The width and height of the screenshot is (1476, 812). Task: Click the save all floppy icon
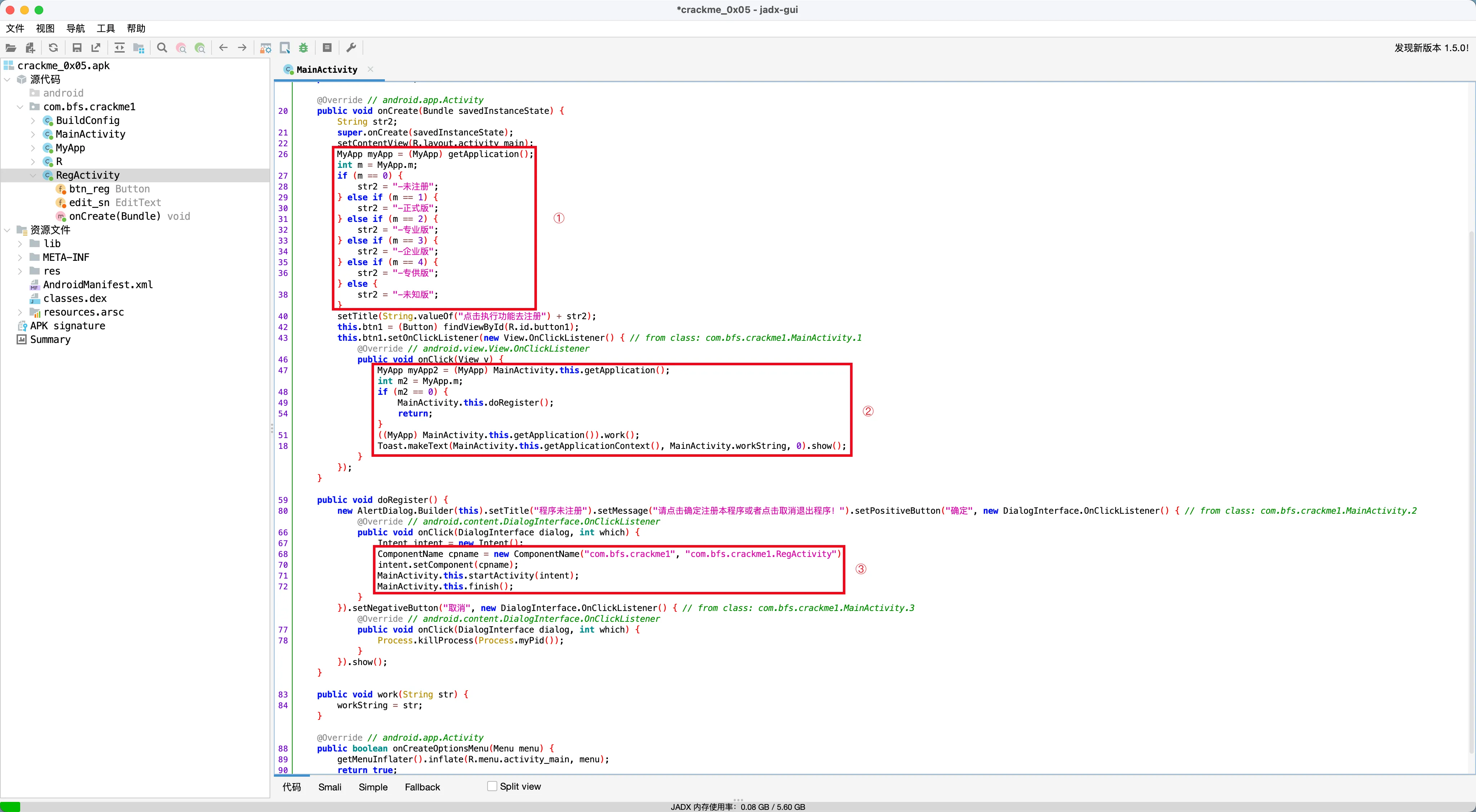point(77,48)
